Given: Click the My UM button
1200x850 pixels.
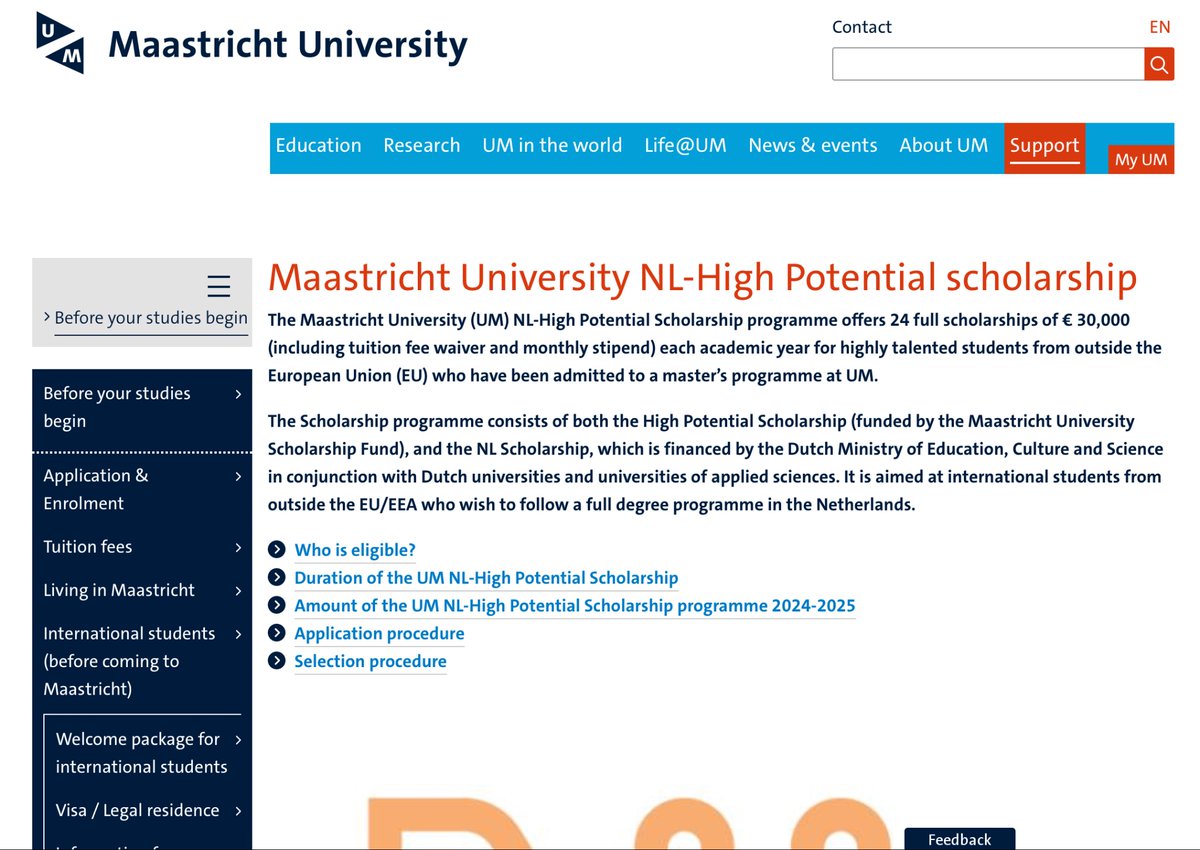Looking at the screenshot, I should pyautogui.click(x=1141, y=160).
